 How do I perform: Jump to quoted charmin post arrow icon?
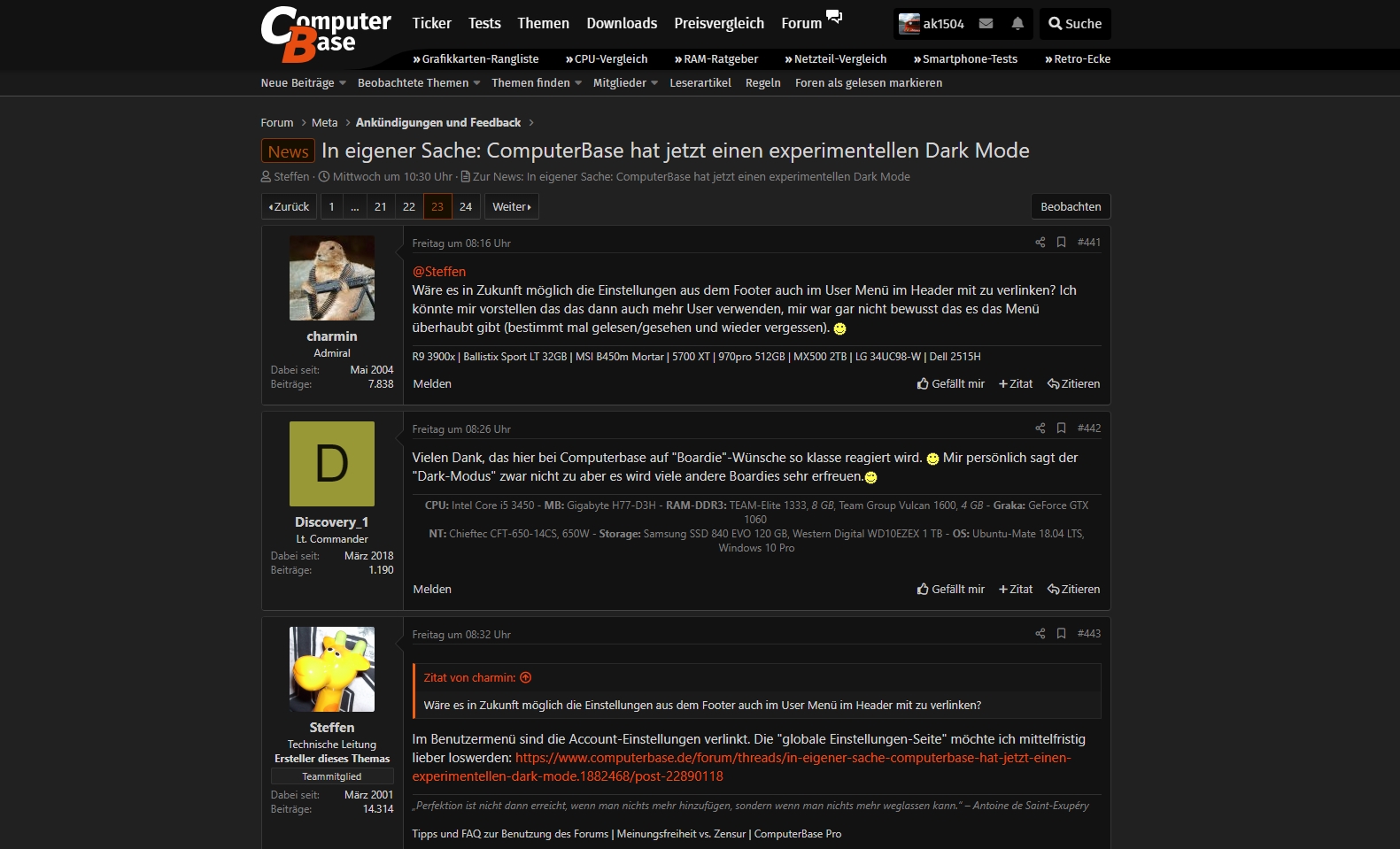tap(526, 678)
